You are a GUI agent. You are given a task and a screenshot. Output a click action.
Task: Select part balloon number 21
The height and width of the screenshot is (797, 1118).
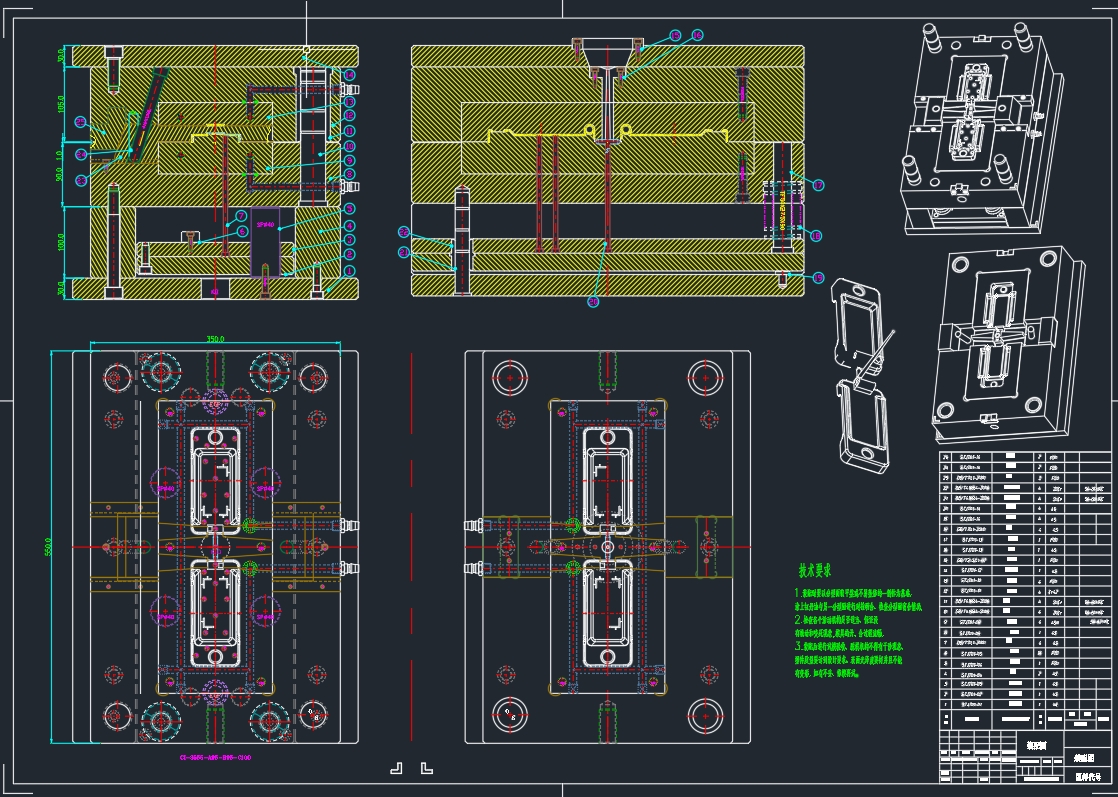(404, 252)
